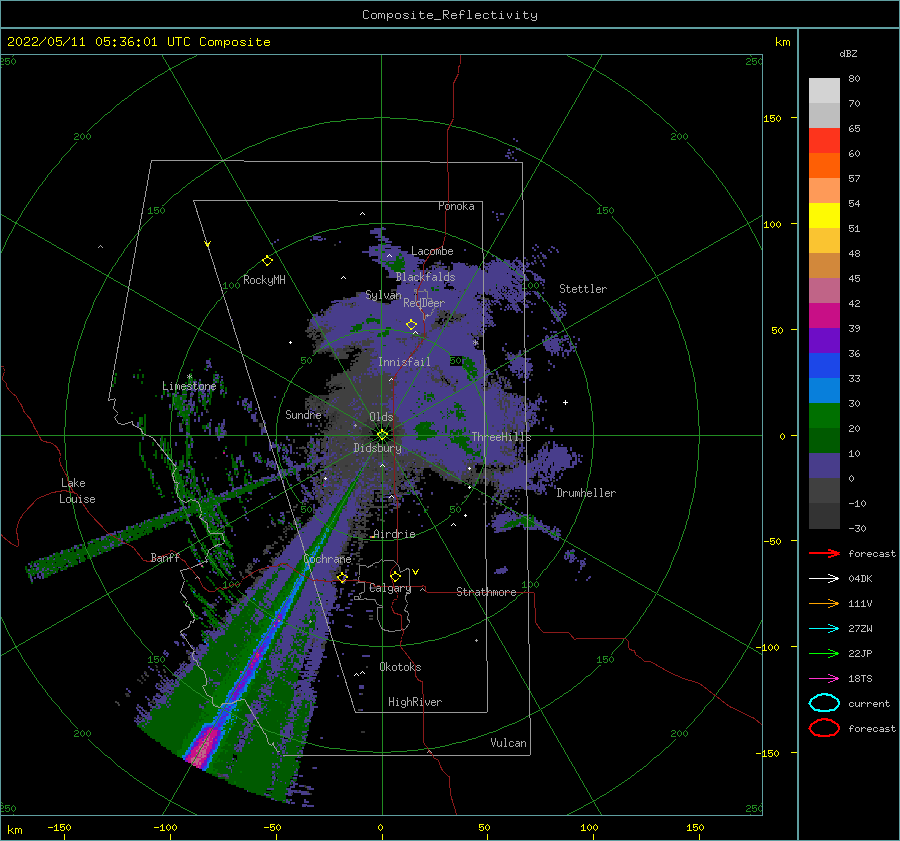Click the yellow diamond marker near RedDeer
This screenshot has width=900, height=841.
click(x=411, y=325)
